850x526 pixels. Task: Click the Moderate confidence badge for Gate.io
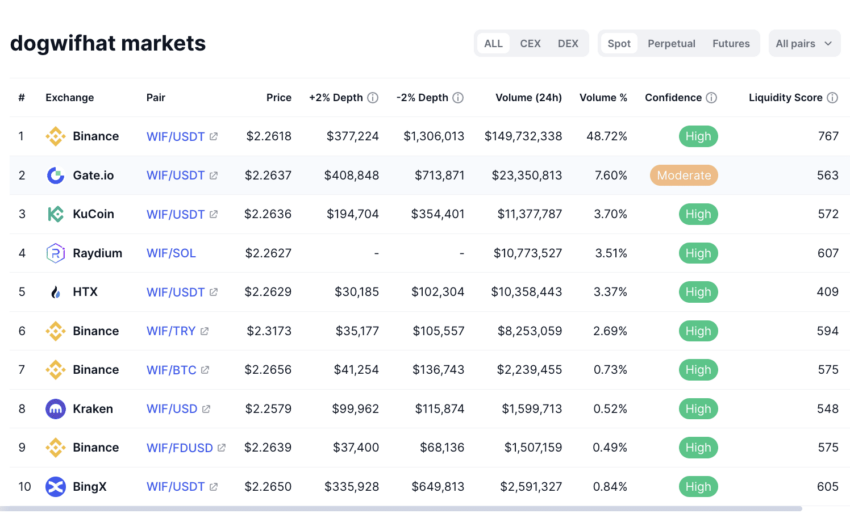[684, 175]
